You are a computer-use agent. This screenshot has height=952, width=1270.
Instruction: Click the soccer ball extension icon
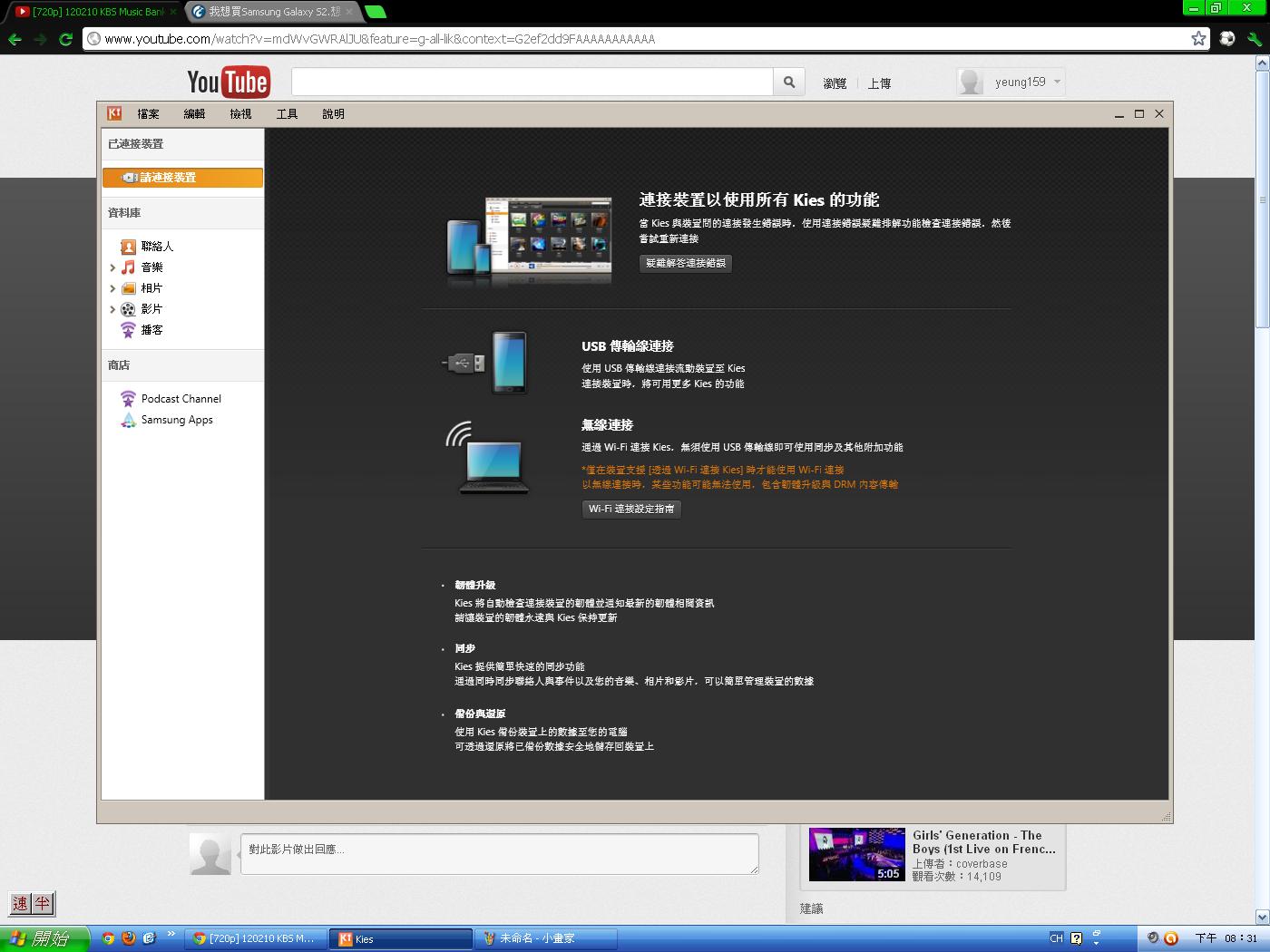[x=1227, y=38]
